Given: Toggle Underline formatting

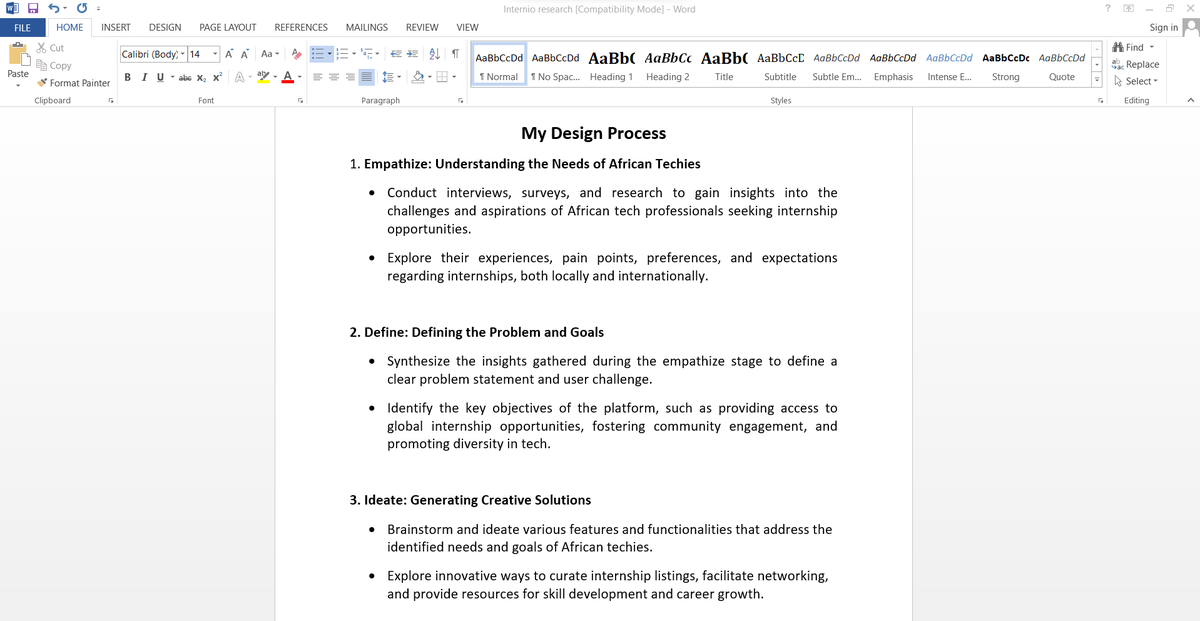Looking at the screenshot, I should click(x=158, y=76).
